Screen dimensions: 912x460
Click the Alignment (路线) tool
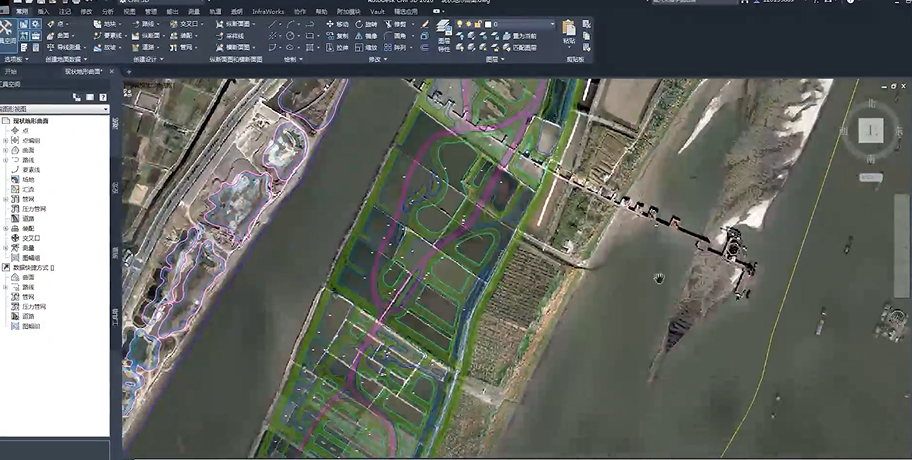(x=145, y=24)
